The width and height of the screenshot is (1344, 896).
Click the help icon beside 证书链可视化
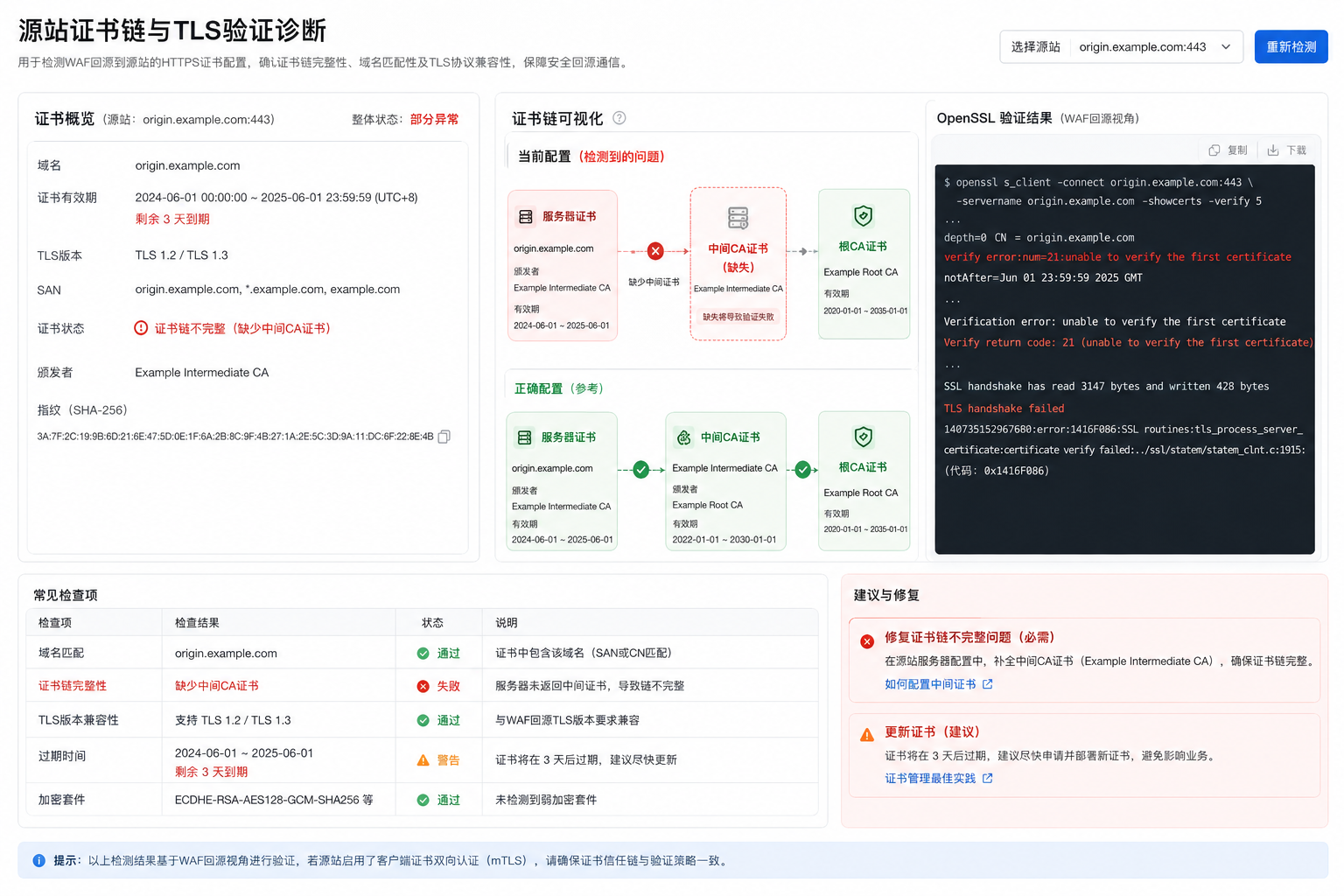pos(619,118)
